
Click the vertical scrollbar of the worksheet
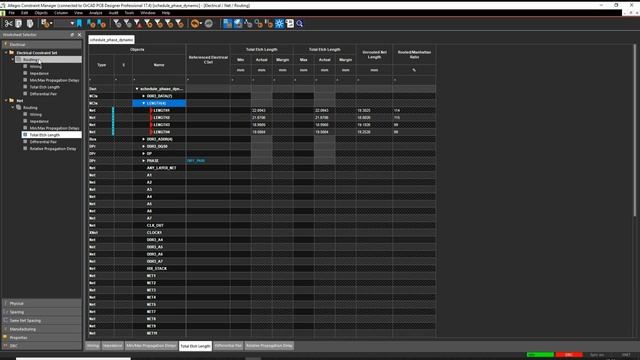point(635,131)
